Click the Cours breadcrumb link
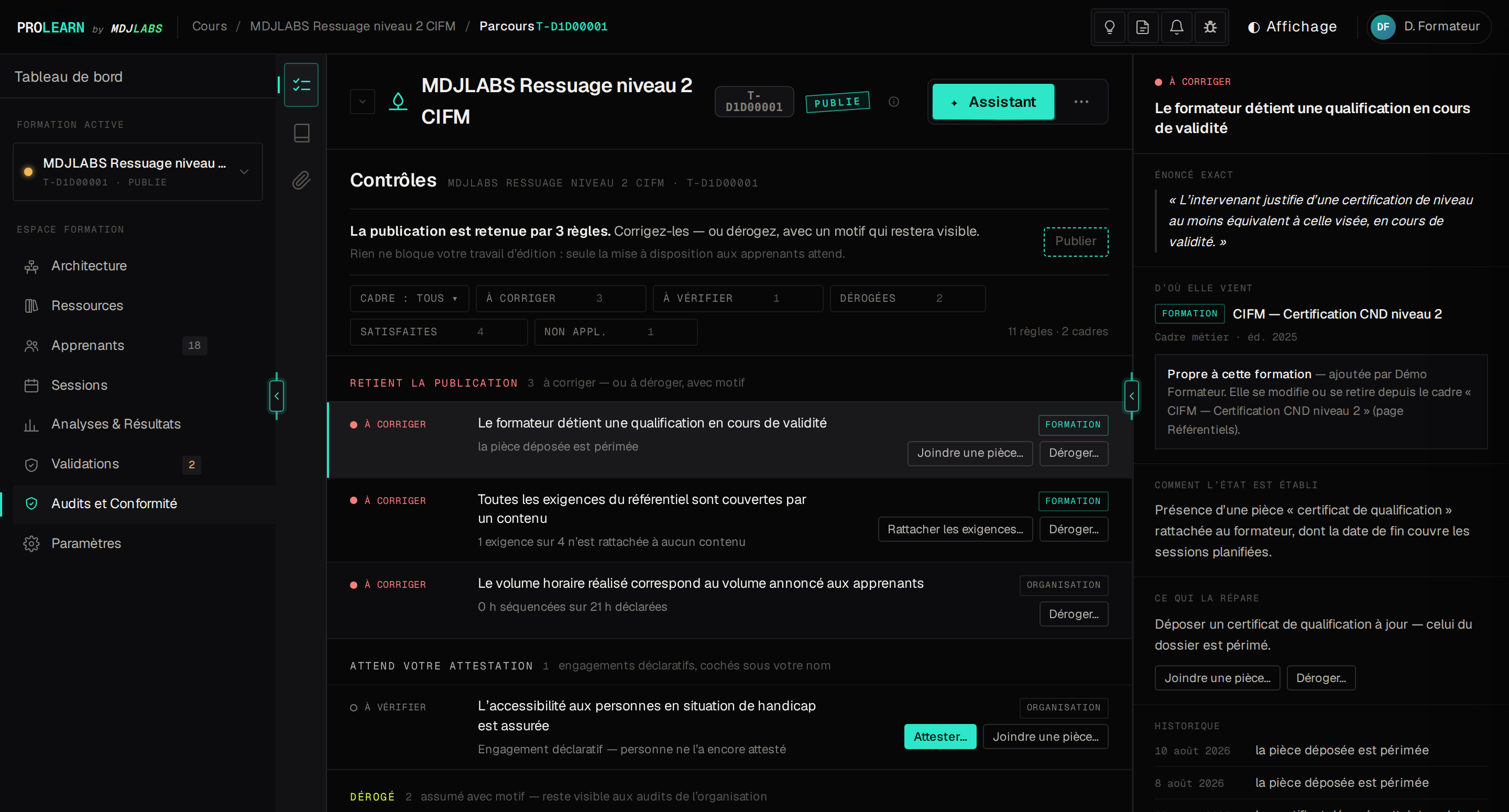 [209, 26]
